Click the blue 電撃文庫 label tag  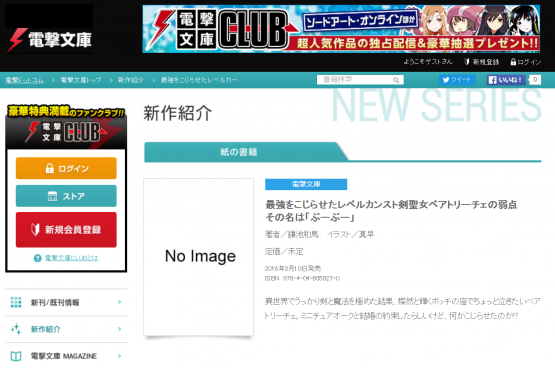pyautogui.click(x=306, y=184)
